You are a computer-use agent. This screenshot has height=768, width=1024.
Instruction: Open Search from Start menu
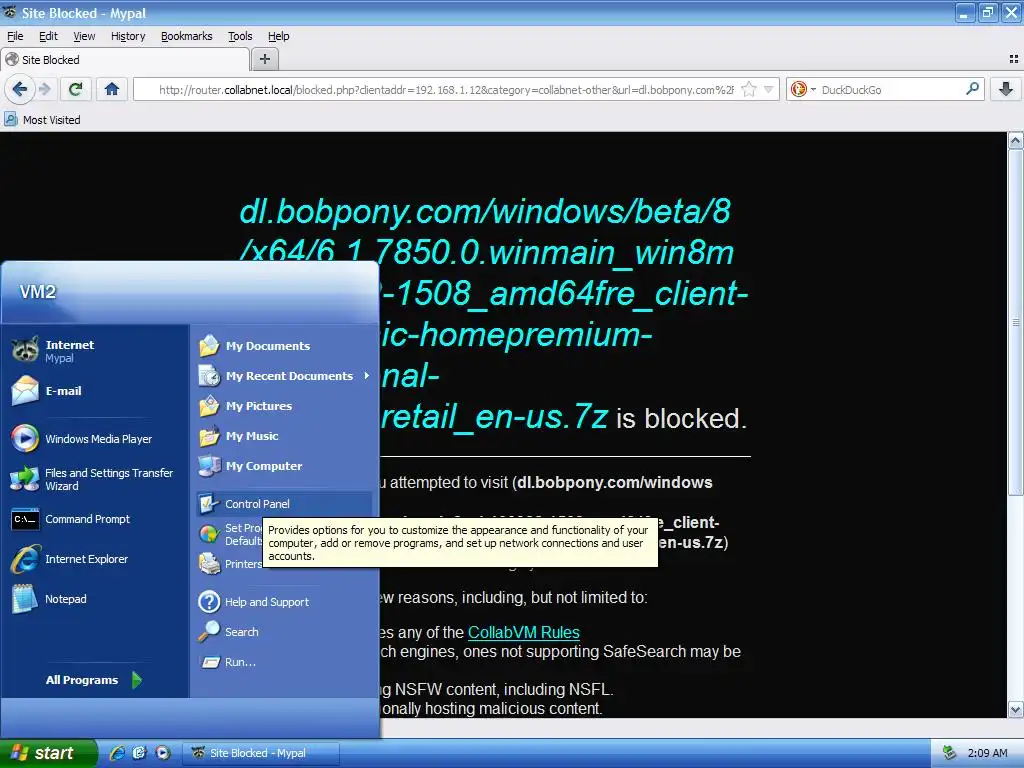click(283, 632)
